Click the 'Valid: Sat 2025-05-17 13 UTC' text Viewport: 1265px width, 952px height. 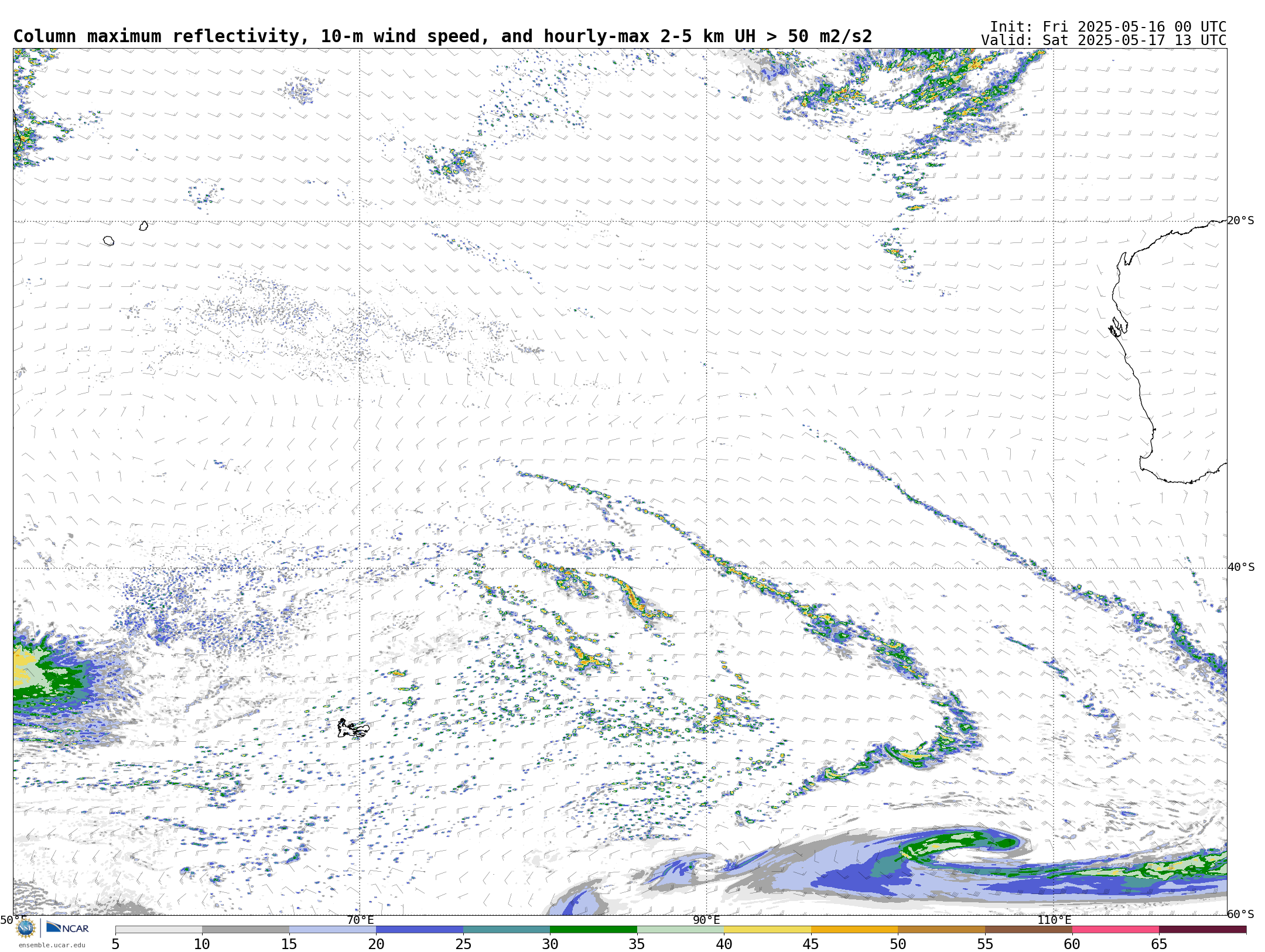coord(1104,40)
